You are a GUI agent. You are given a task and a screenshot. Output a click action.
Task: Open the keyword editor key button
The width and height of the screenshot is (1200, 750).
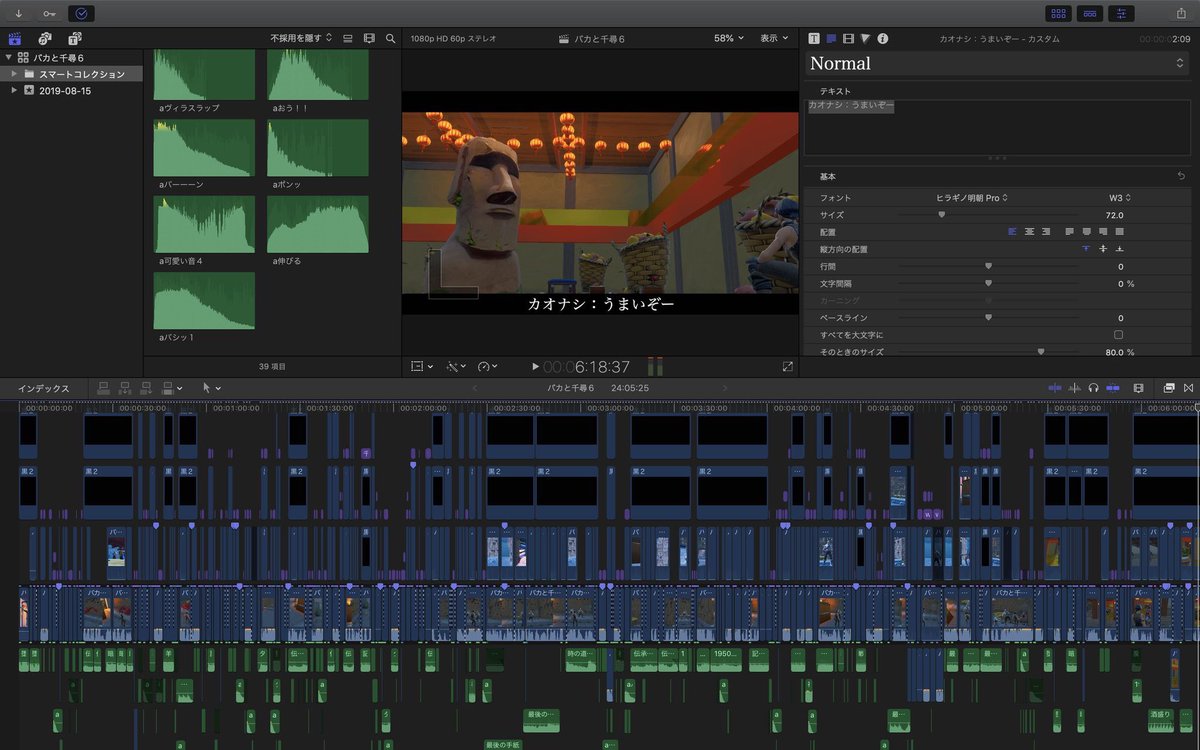pyautogui.click(x=50, y=13)
